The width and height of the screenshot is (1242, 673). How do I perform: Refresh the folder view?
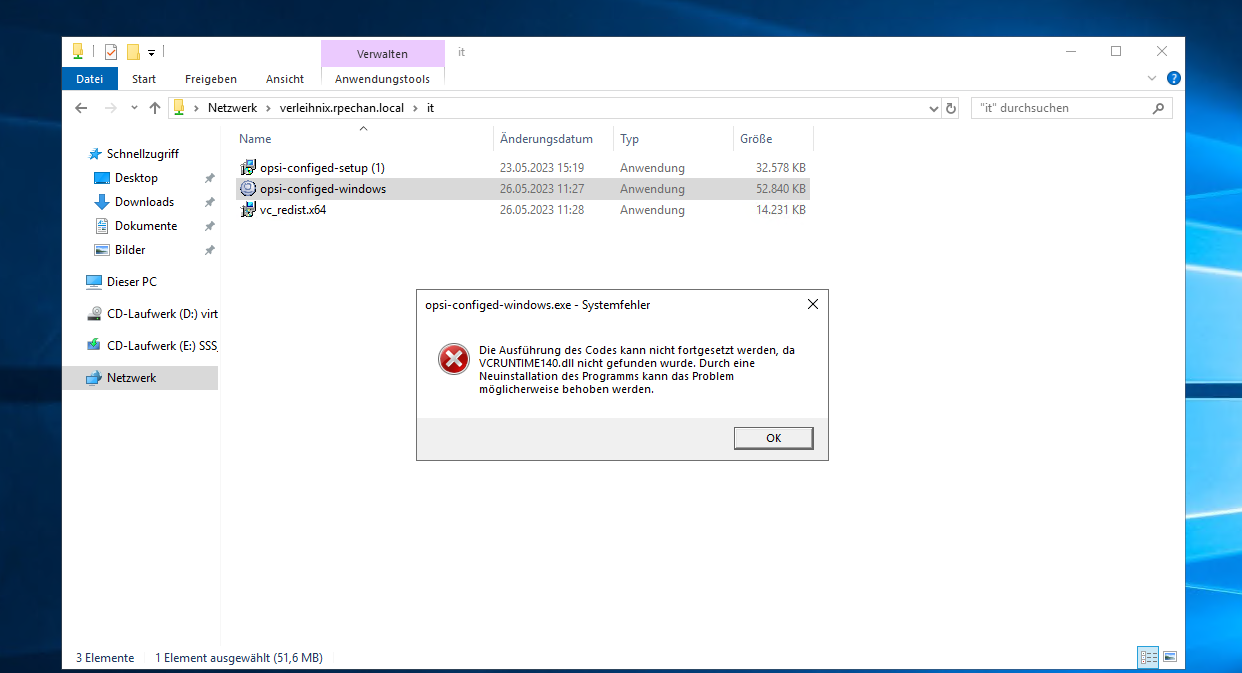coord(951,108)
